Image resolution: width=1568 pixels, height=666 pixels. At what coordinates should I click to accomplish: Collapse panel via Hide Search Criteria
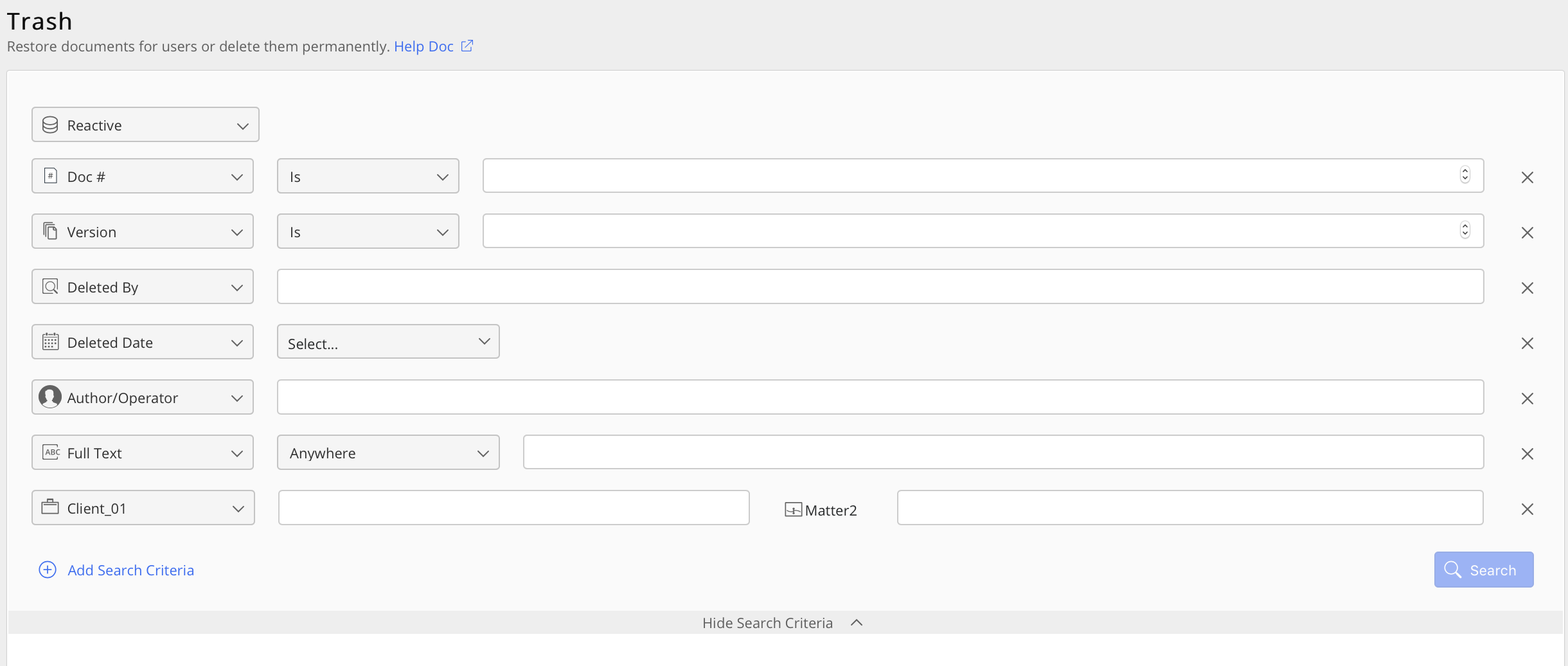[x=783, y=622]
